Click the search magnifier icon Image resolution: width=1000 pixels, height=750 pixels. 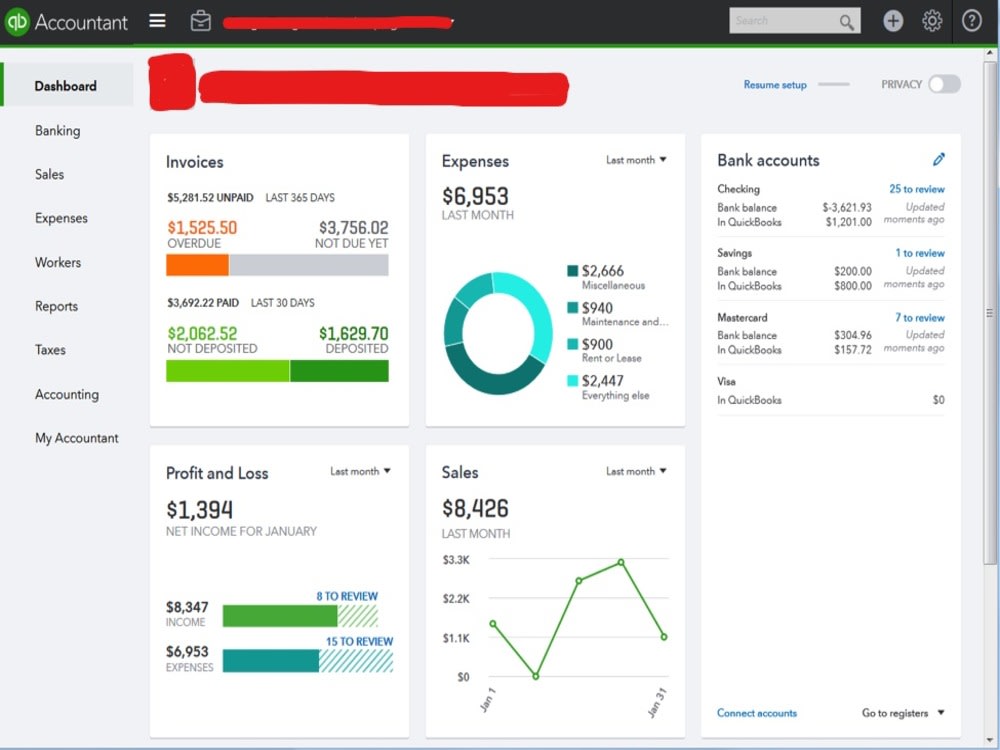[846, 22]
